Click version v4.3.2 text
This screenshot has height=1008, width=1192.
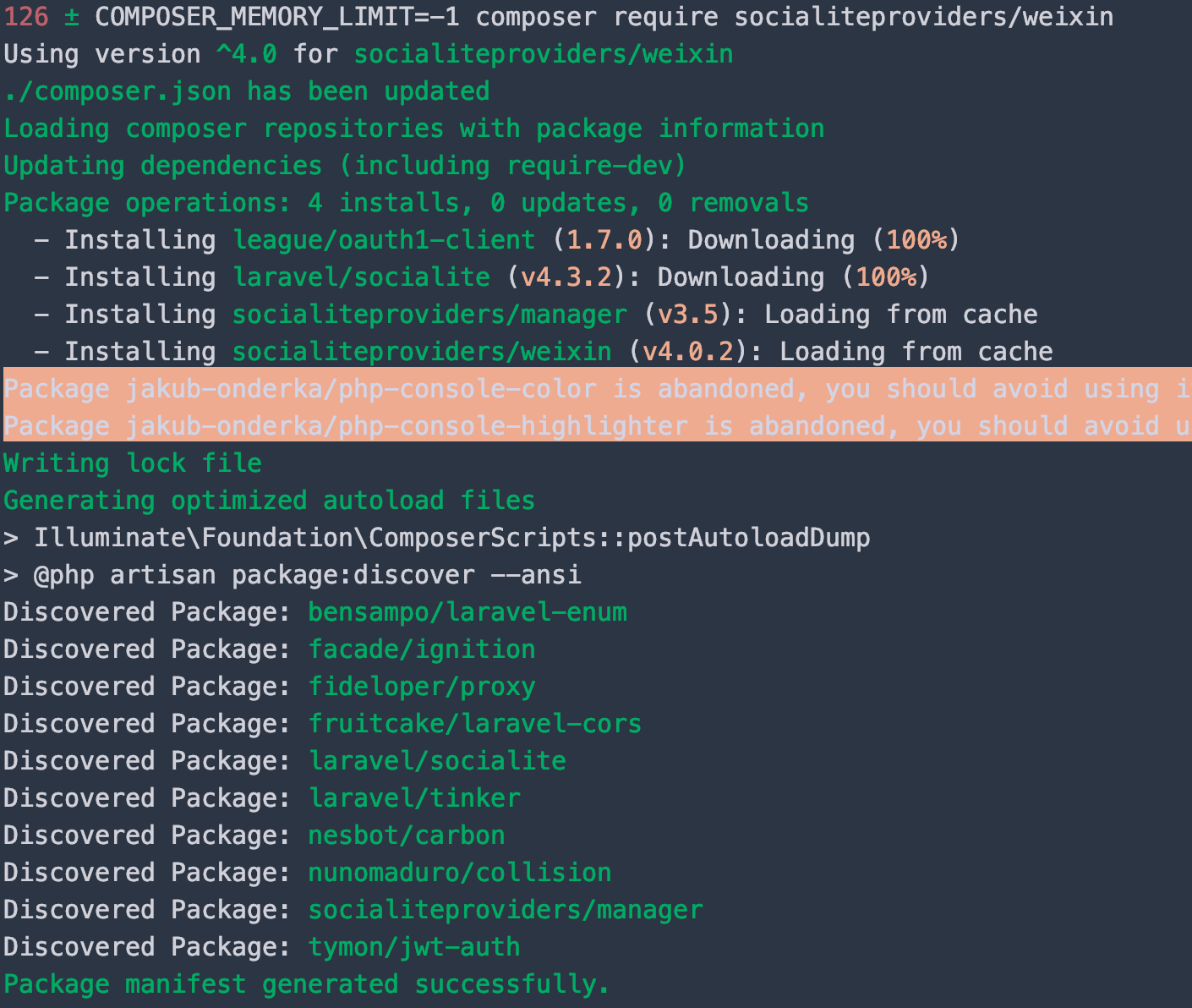[x=566, y=277]
